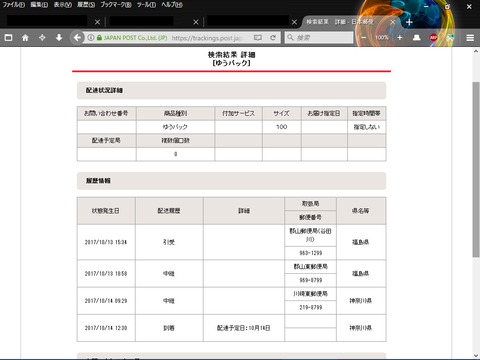Click the extension icon right of ABP
This screenshot has width=480, height=360.
click(450, 38)
